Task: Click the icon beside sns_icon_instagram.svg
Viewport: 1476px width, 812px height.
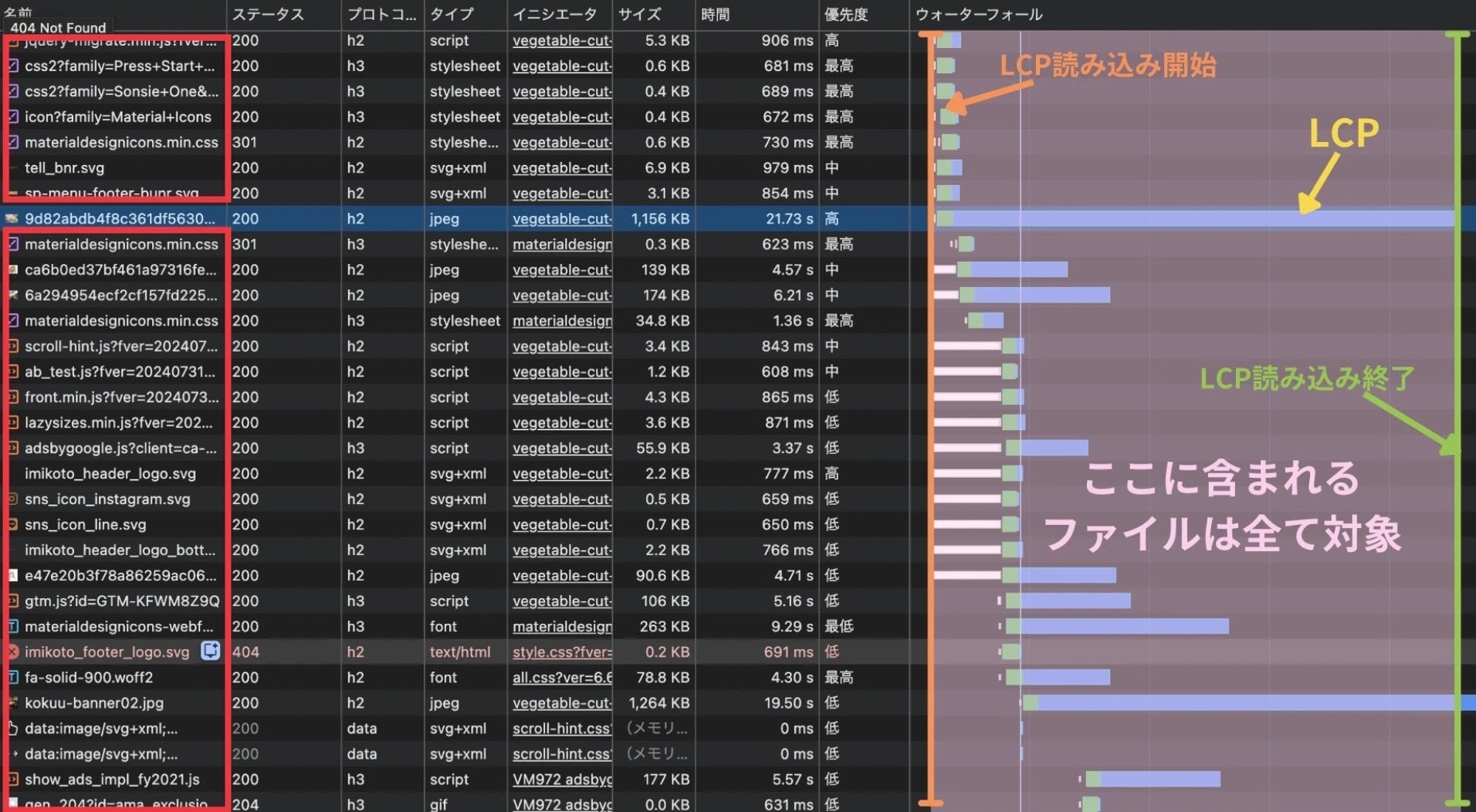Action: click(x=13, y=499)
